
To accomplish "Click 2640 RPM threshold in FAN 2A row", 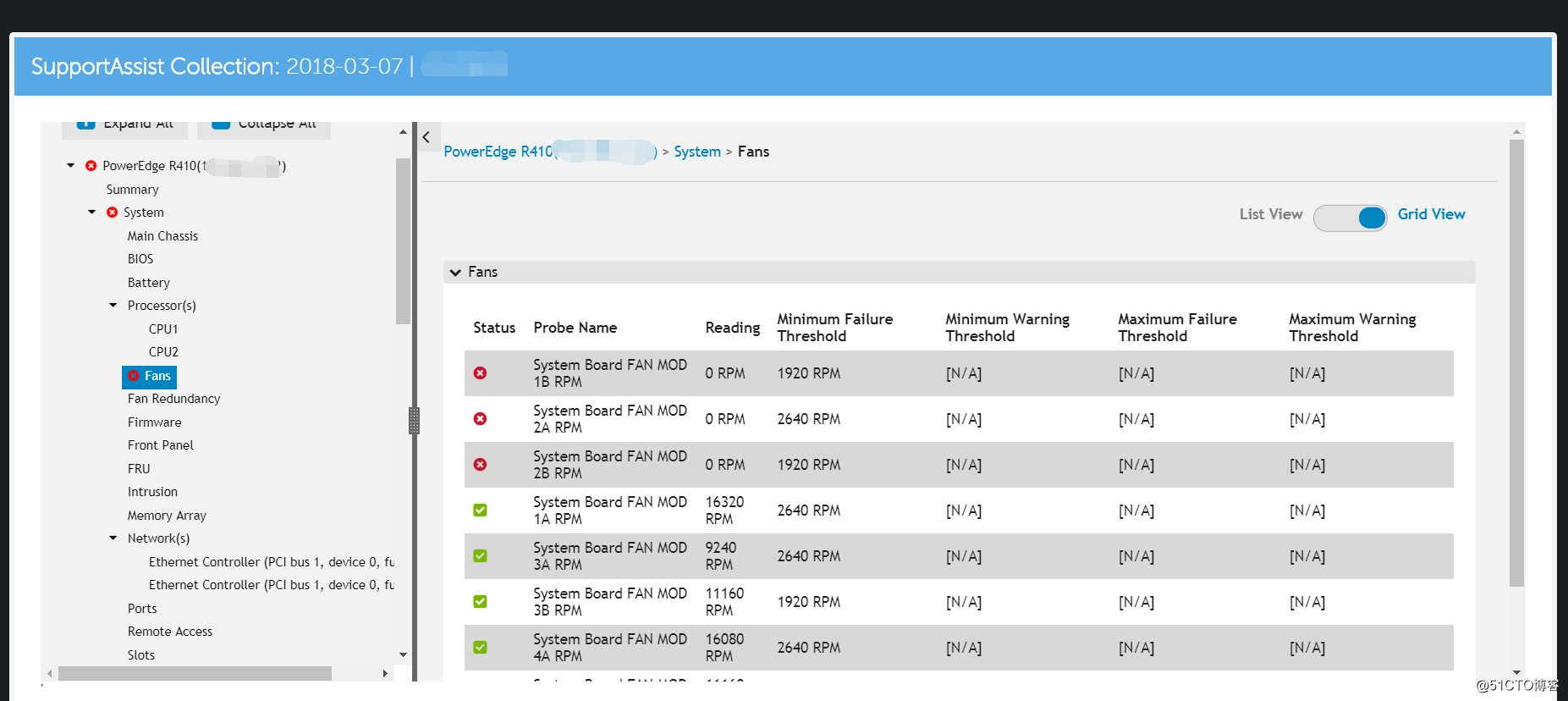I will coord(809,419).
